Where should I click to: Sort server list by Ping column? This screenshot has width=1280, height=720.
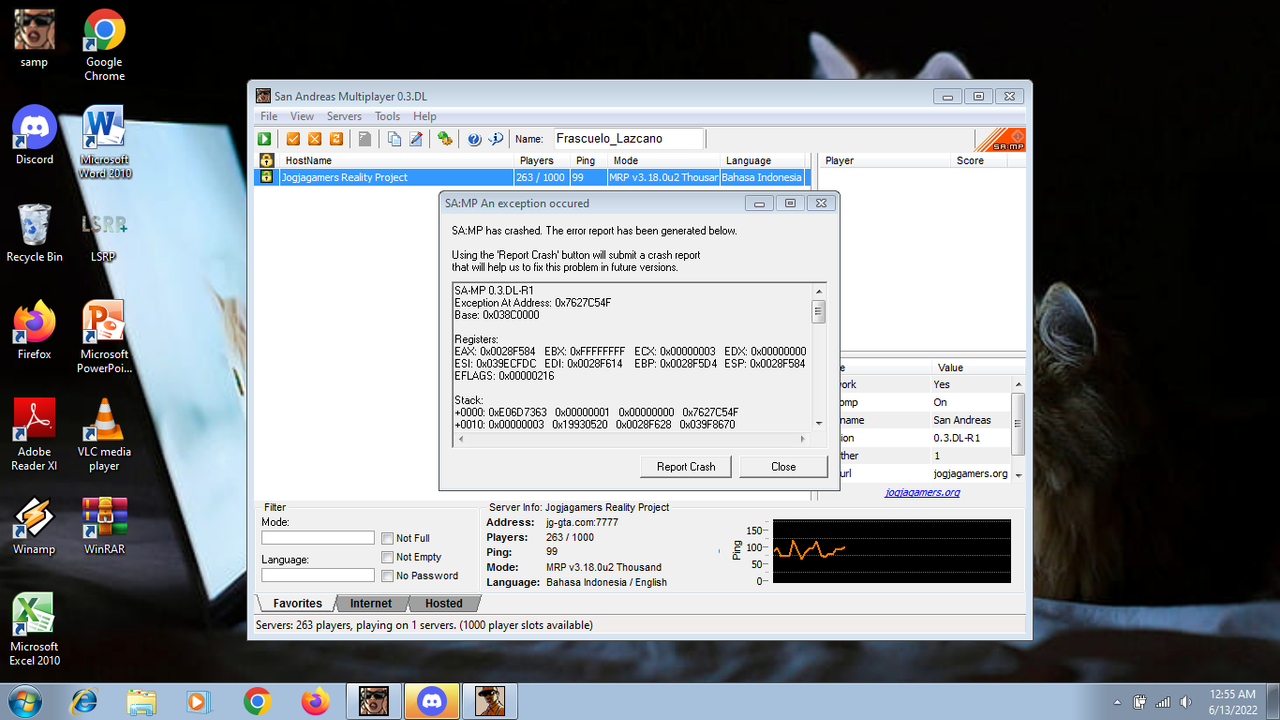pyautogui.click(x=589, y=160)
